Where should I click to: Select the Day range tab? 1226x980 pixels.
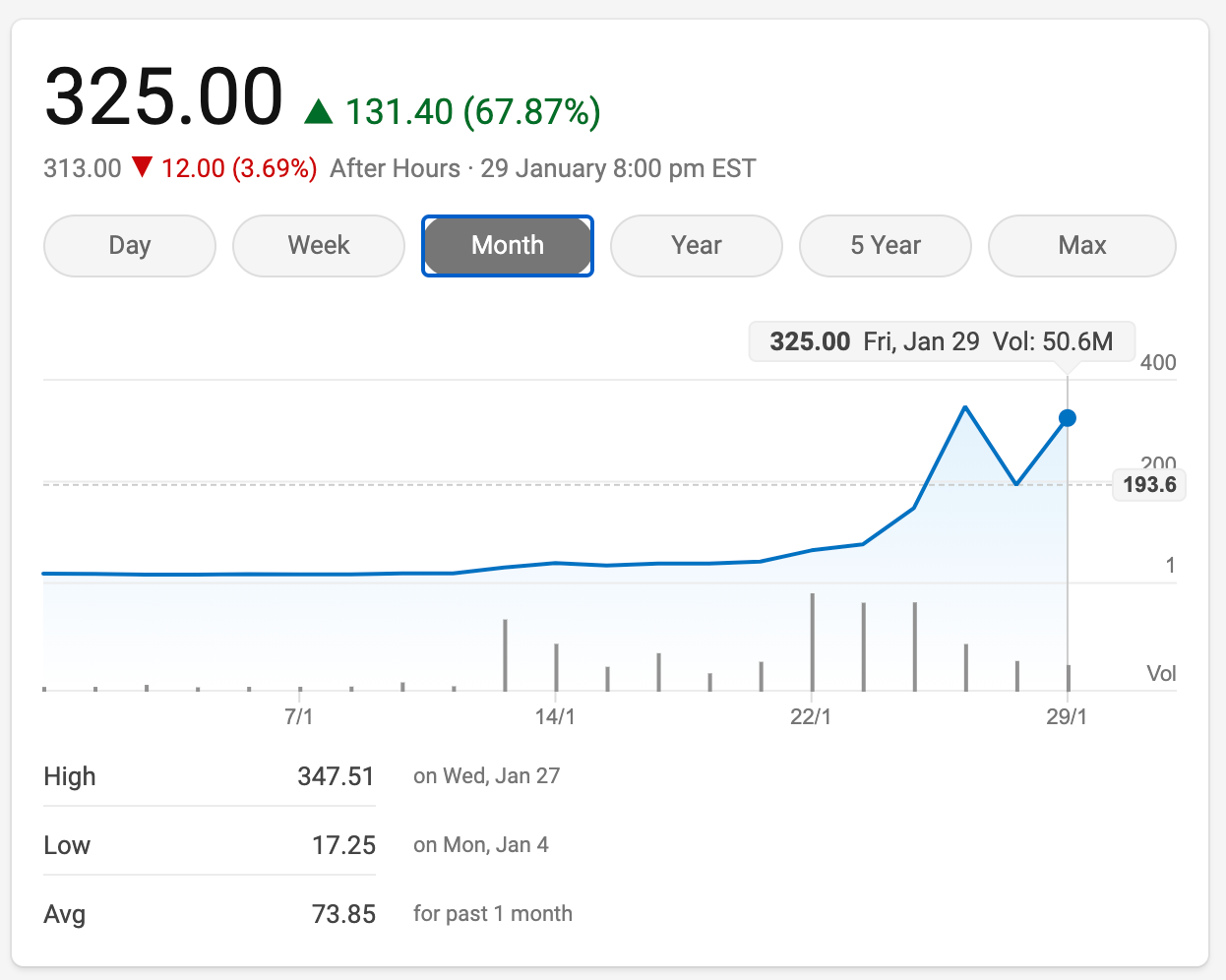click(130, 246)
